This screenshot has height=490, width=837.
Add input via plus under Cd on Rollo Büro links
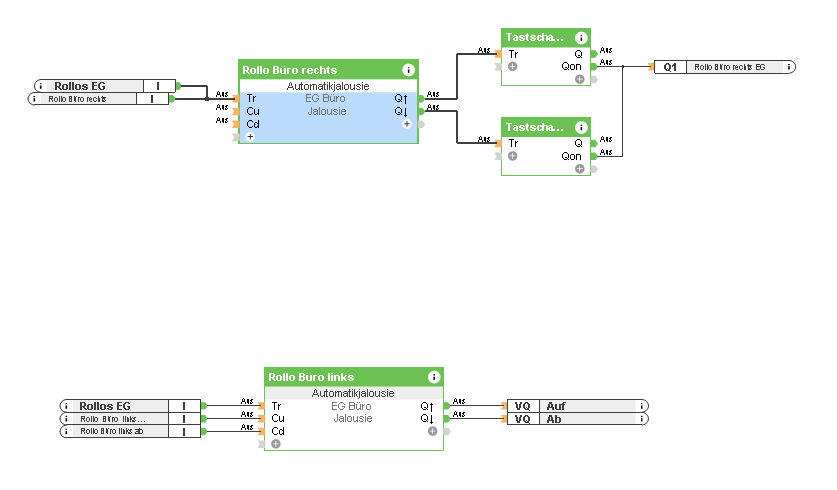click(276, 444)
